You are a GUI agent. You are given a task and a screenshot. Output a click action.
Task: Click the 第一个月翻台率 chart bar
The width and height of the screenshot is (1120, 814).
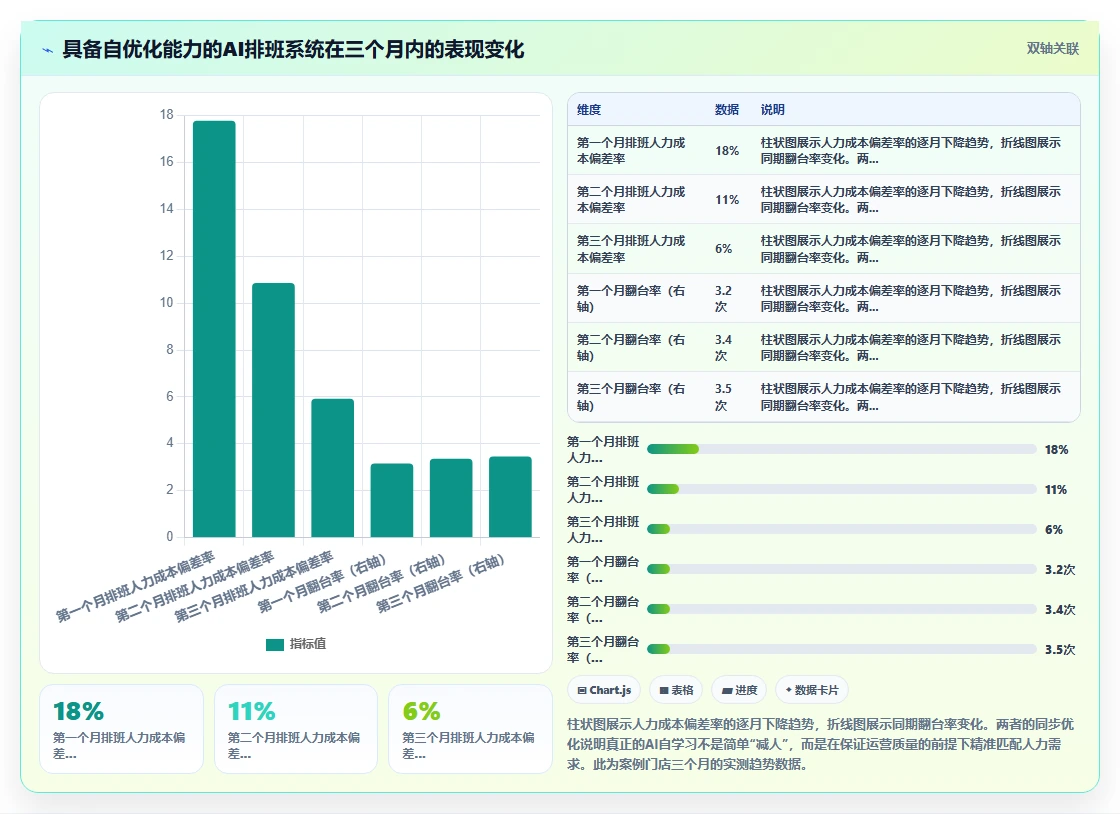(x=392, y=500)
